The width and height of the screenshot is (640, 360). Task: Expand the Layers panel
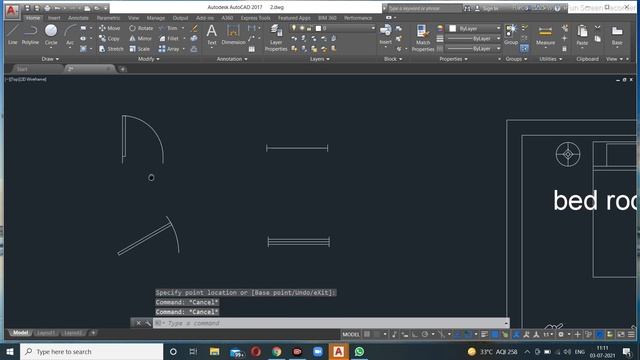click(319, 59)
